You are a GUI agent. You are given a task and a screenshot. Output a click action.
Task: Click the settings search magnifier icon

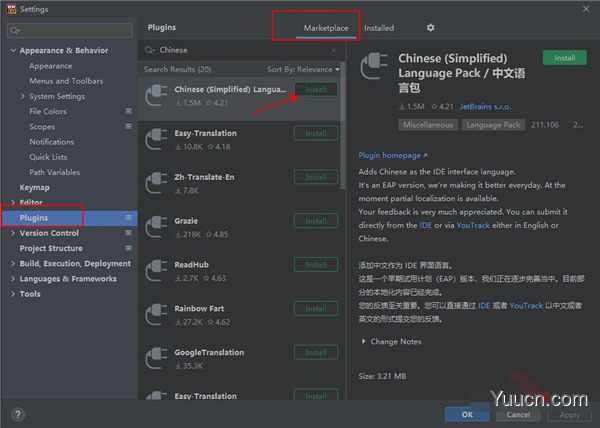15,30
